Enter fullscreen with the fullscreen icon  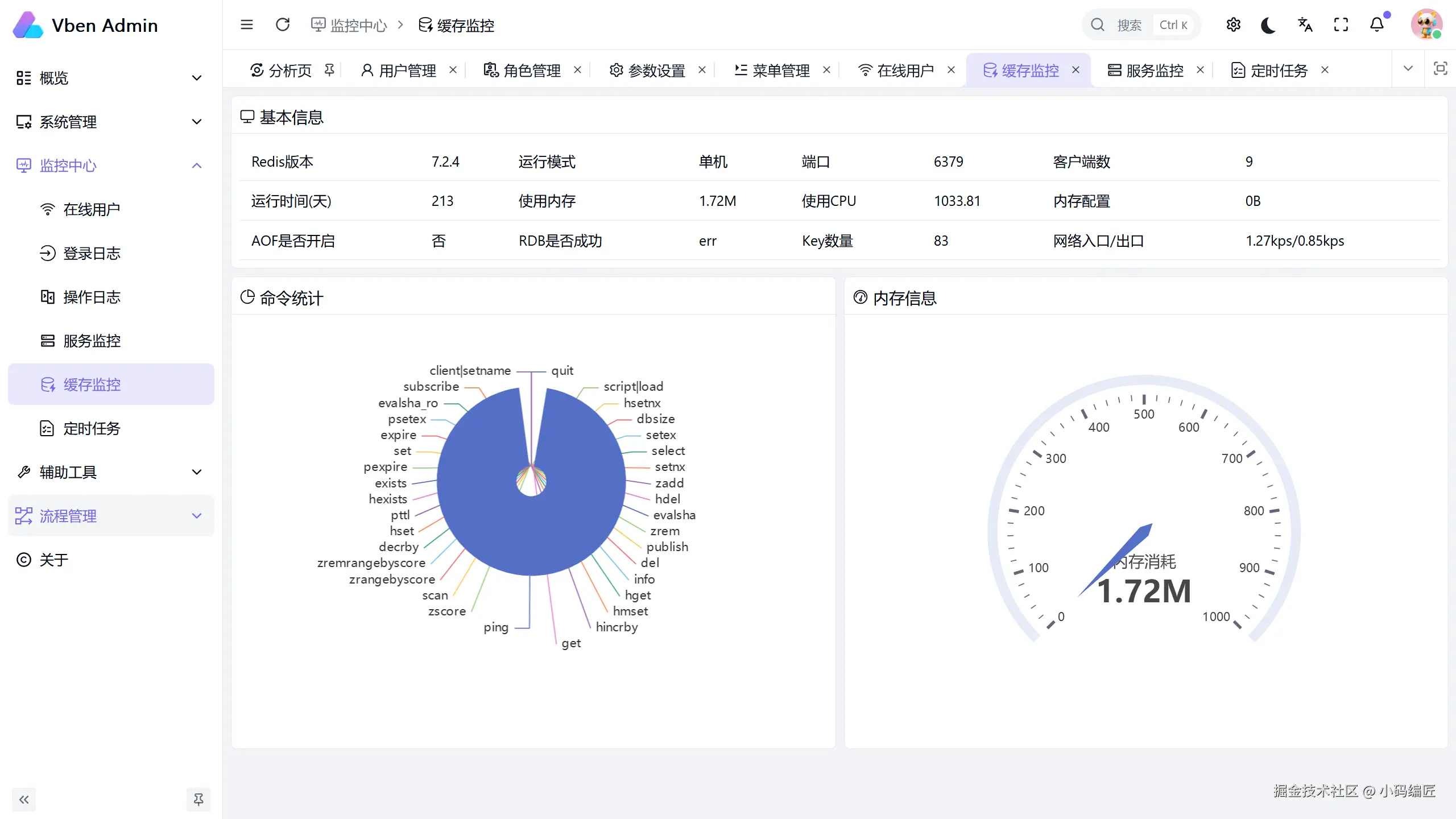point(1341,25)
